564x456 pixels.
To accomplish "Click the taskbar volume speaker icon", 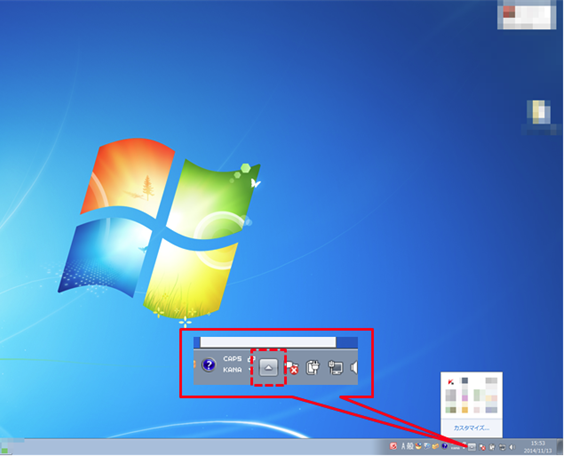I will point(512,447).
